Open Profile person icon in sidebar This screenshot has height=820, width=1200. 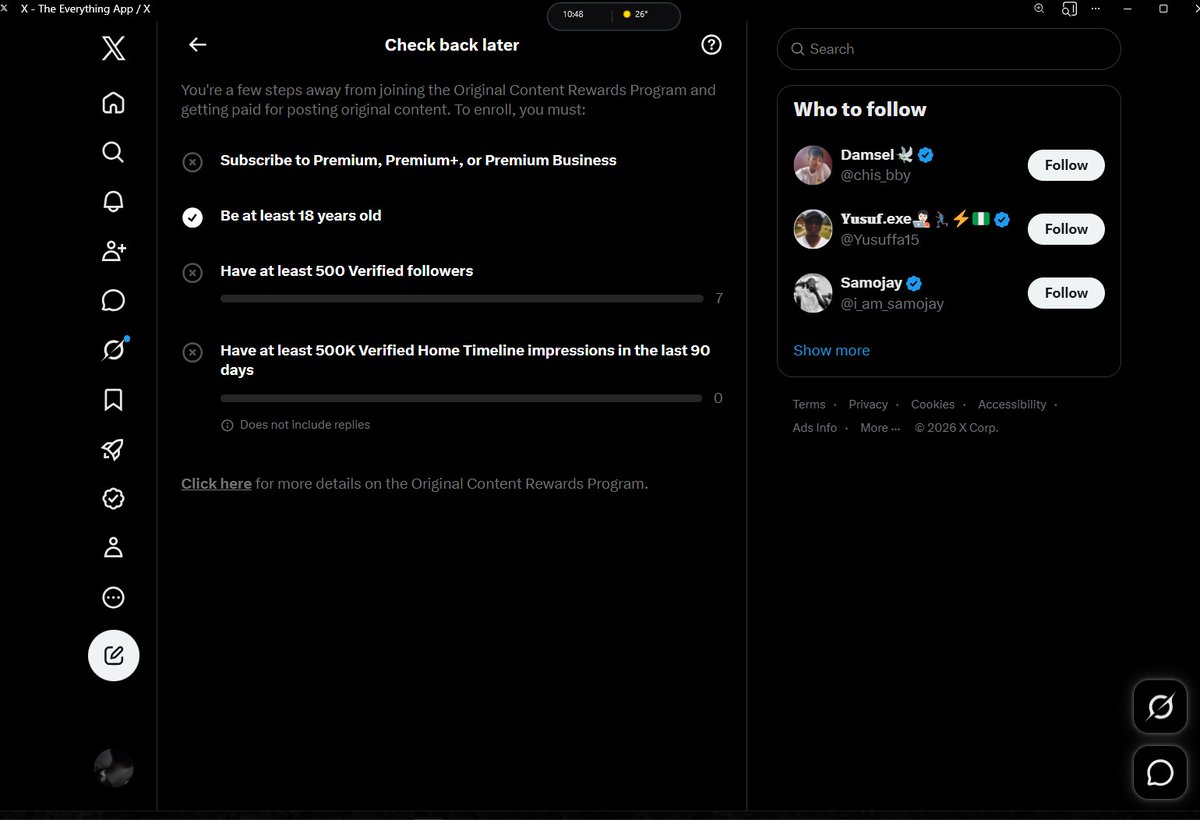tap(113, 548)
